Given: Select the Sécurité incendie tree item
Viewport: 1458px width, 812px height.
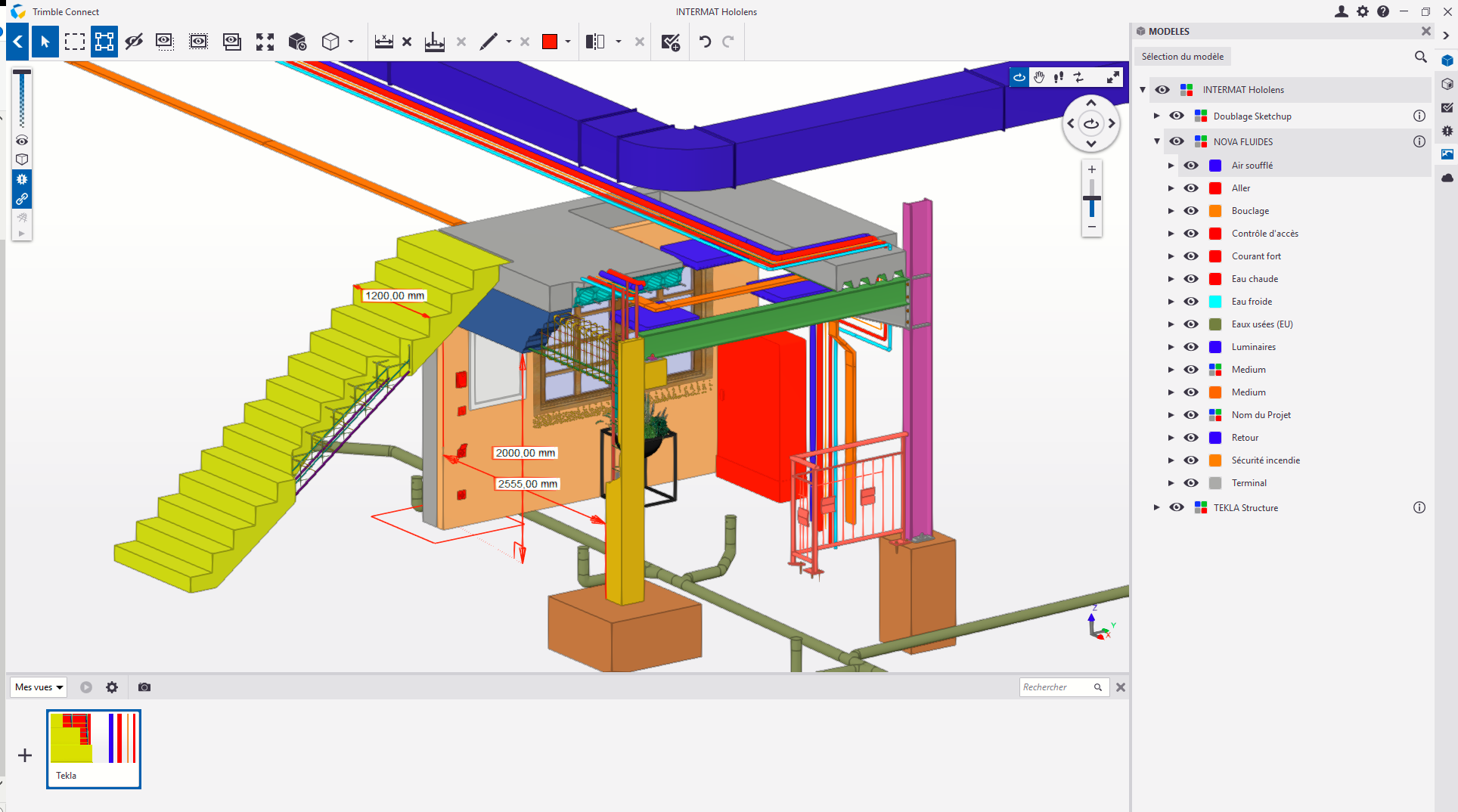Looking at the screenshot, I should (x=1265, y=460).
